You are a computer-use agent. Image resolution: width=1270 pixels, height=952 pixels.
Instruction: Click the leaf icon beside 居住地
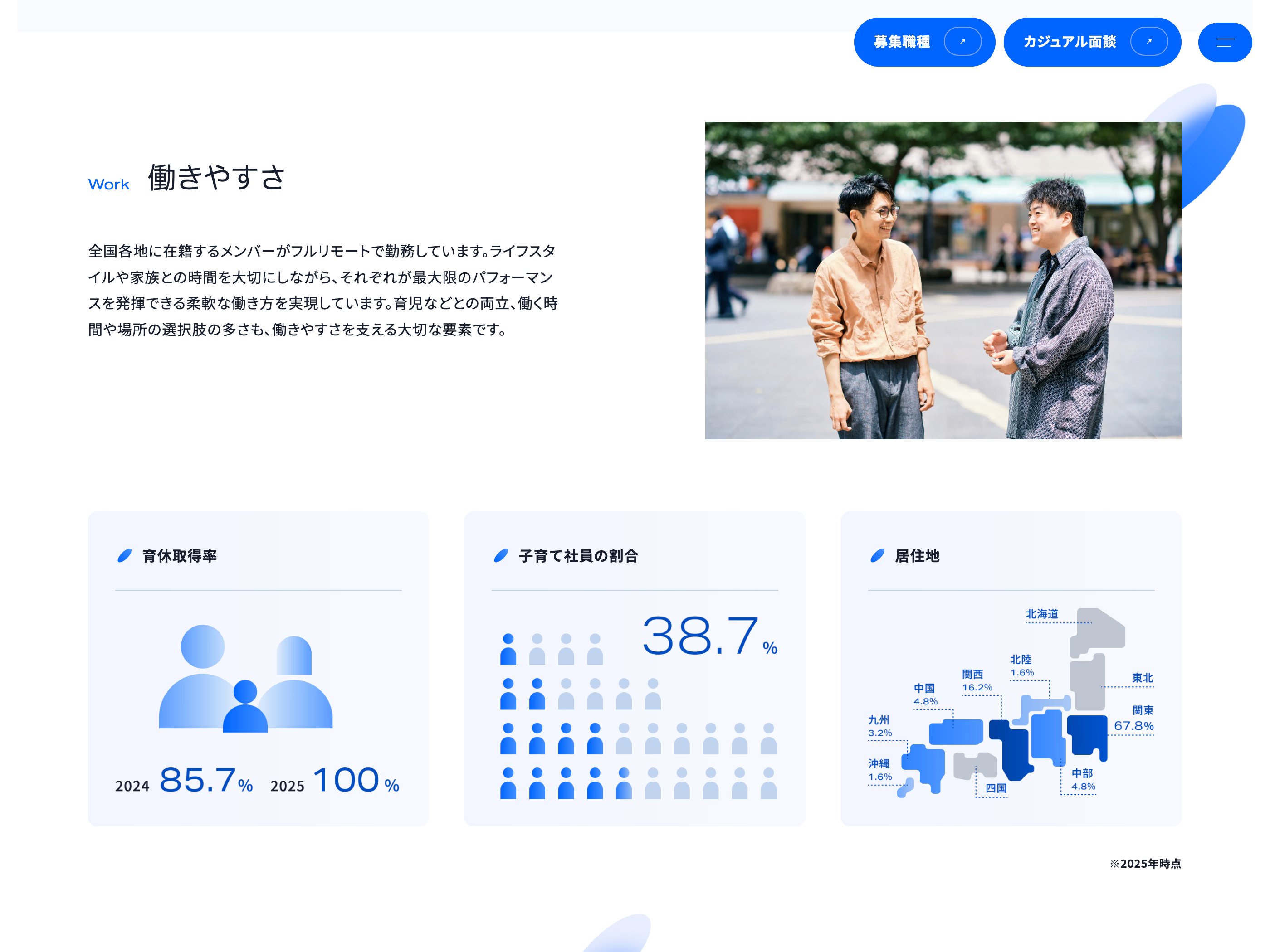pos(877,555)
